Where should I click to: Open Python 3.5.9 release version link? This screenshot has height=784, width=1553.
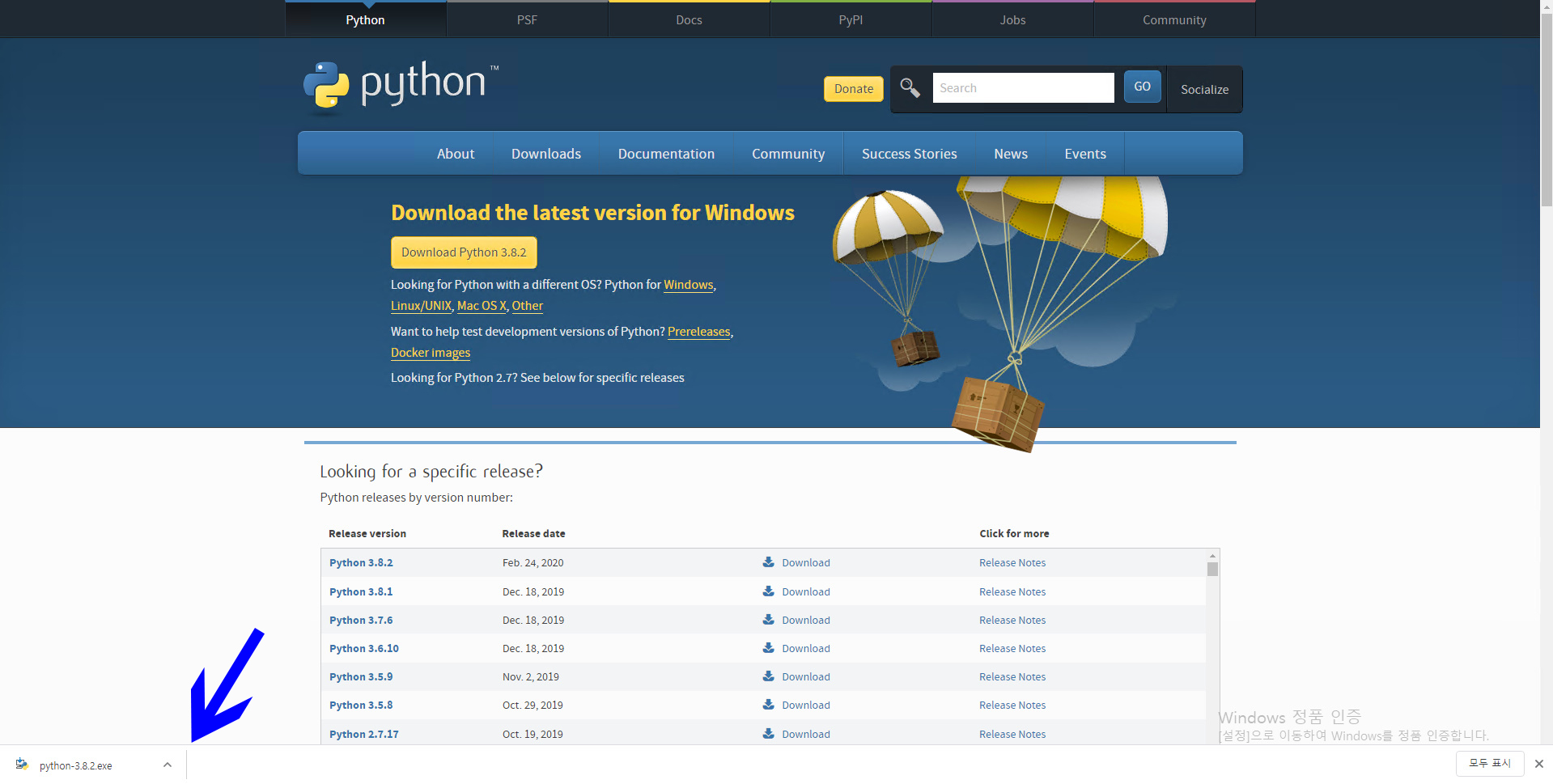coord(361,676)
